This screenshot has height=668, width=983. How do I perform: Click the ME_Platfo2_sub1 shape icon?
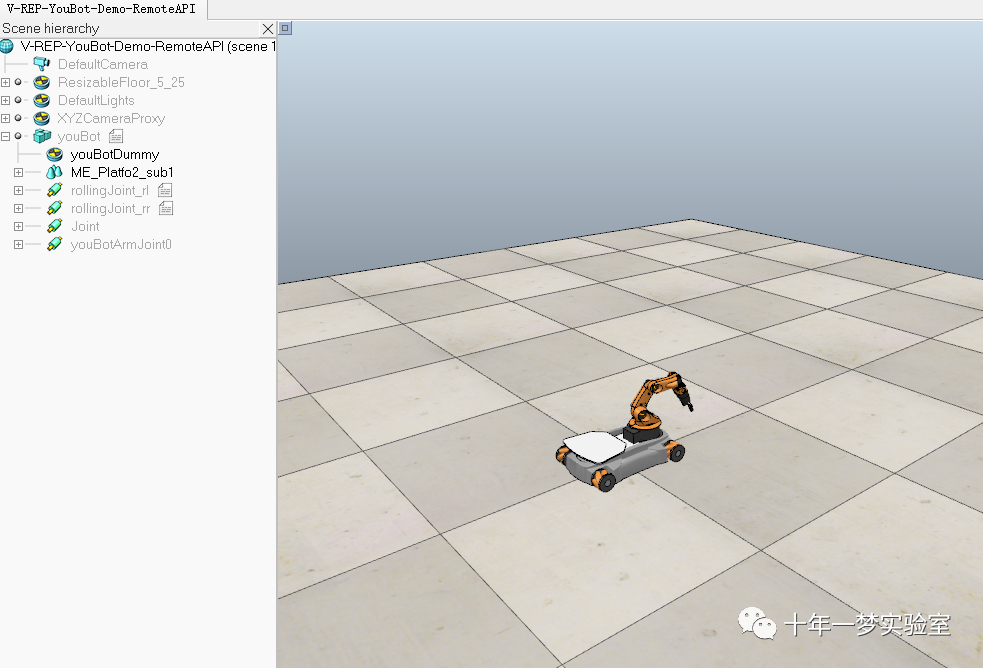(55, 172)
